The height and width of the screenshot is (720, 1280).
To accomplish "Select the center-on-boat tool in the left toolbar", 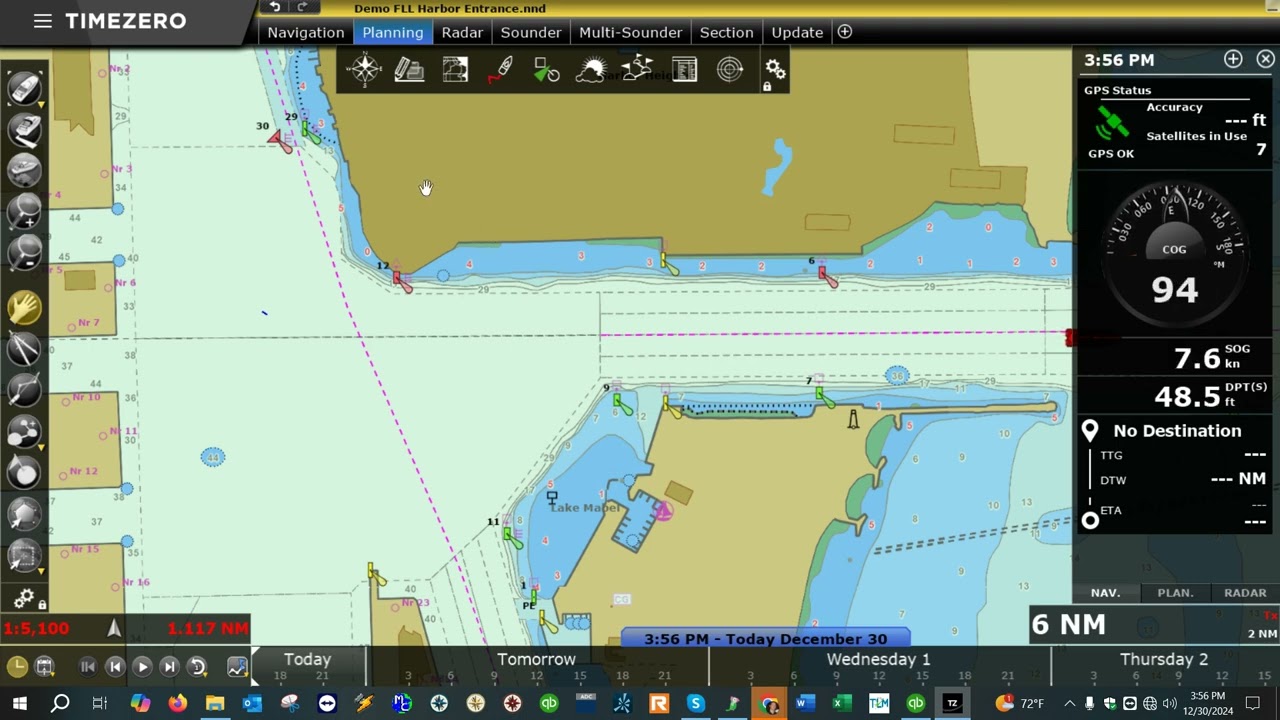I will 25,88.
